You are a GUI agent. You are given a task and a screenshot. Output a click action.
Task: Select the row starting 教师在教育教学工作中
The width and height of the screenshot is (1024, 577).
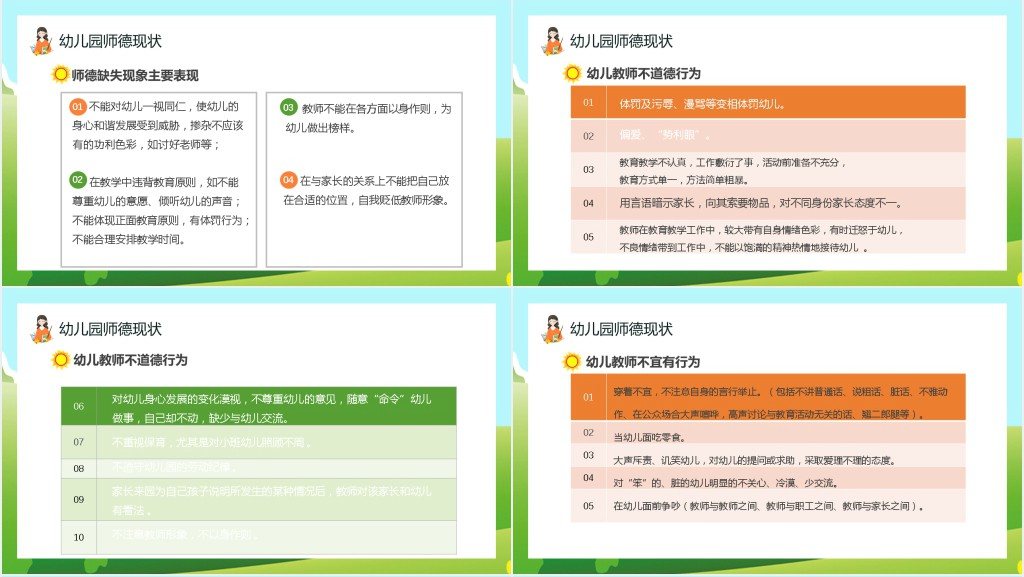click(x=768, y=237)
